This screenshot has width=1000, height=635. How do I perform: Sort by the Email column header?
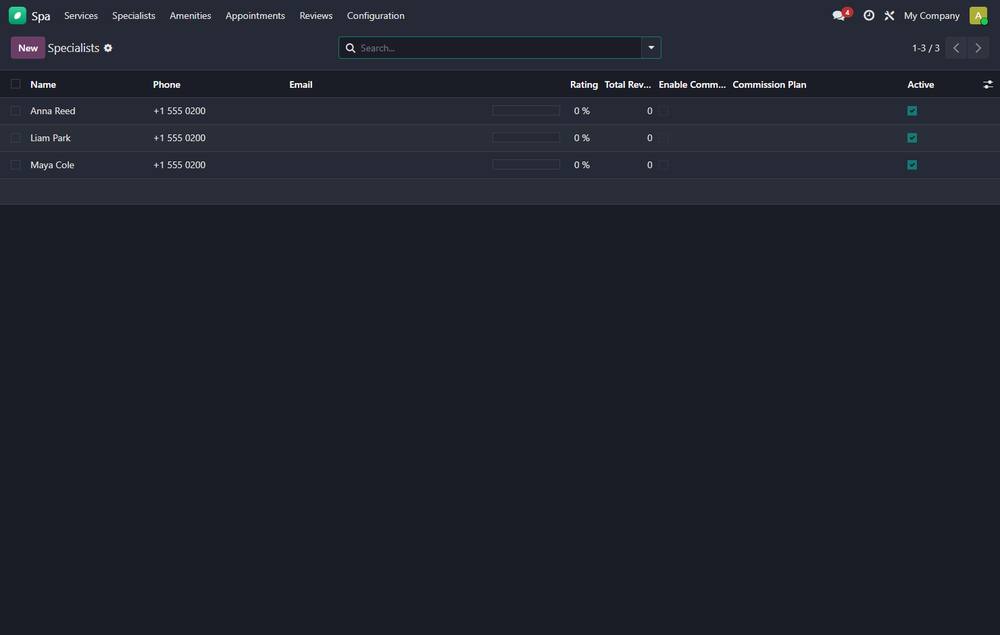coord(300,84)
